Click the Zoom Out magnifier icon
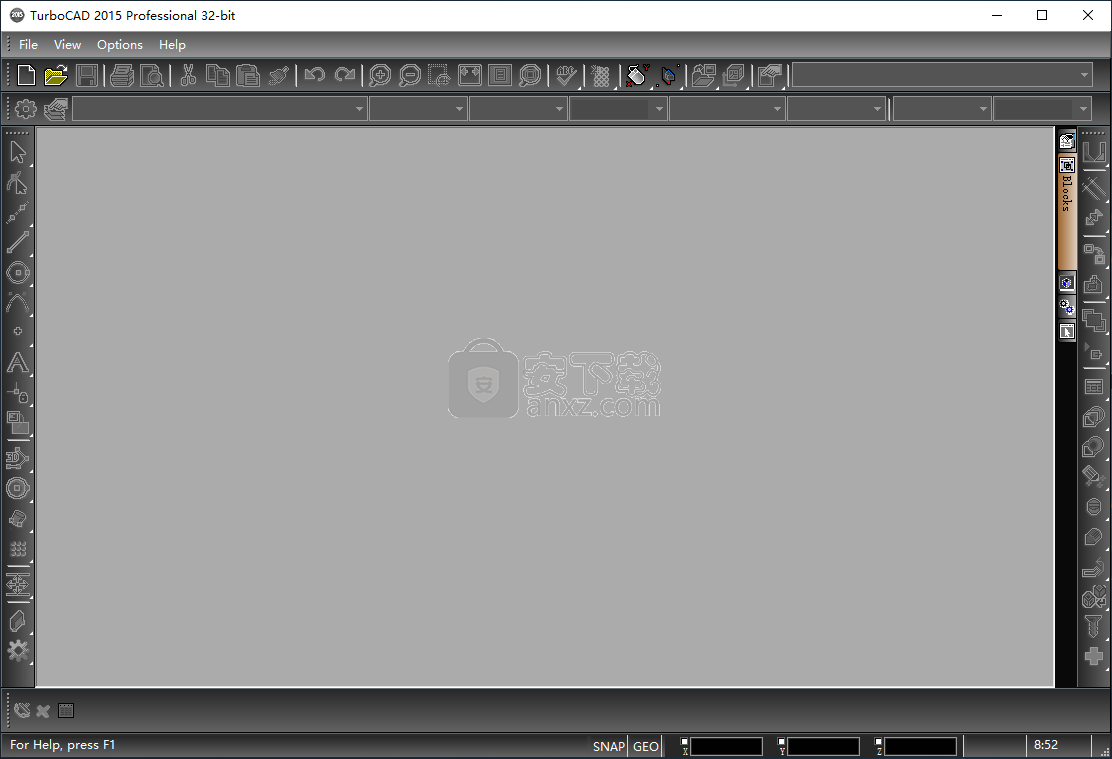Viewport: 1112px width, 759px height. coord(409,75)
